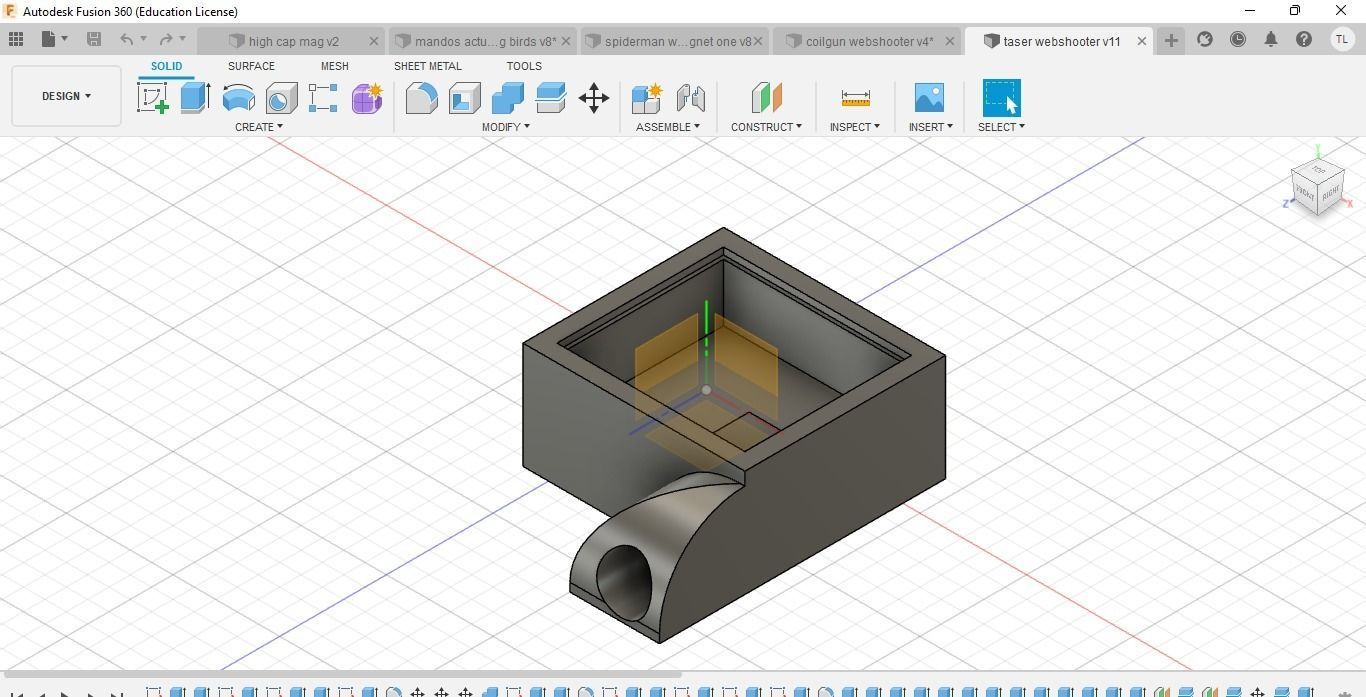Select the Create Sketch tool
This screenshot has height=697, width=1366.
153,98
